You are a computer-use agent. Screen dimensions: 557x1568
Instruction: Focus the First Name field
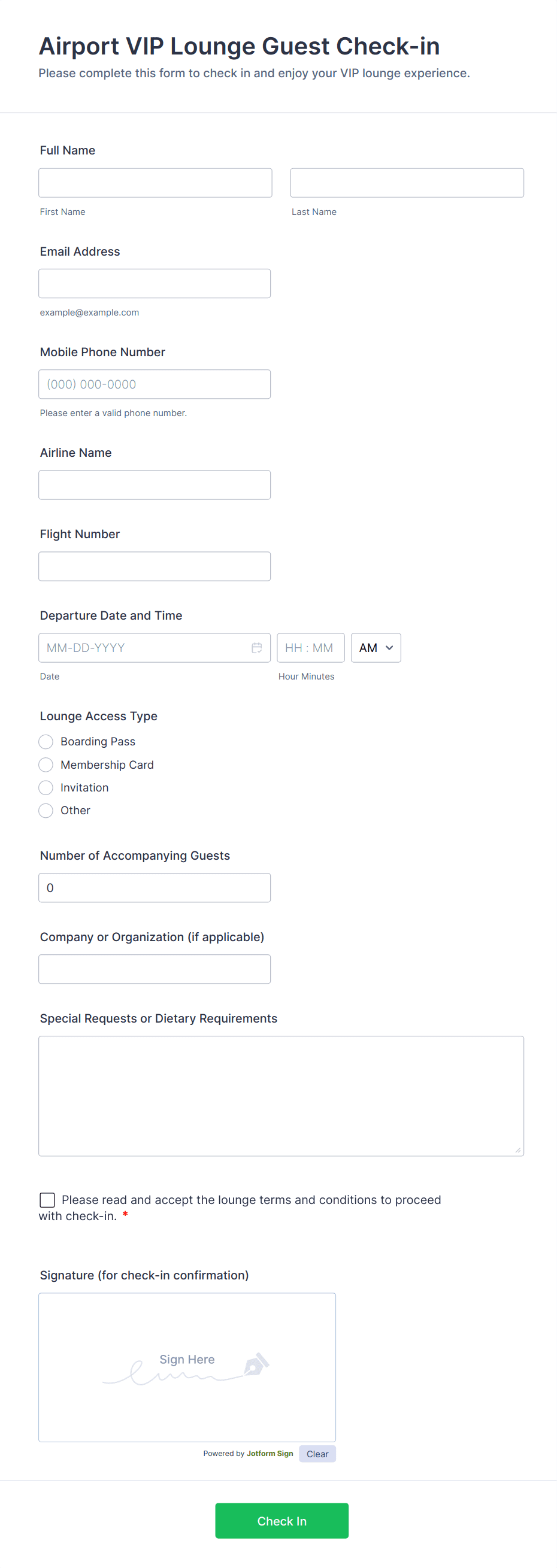tap(155, 183)
